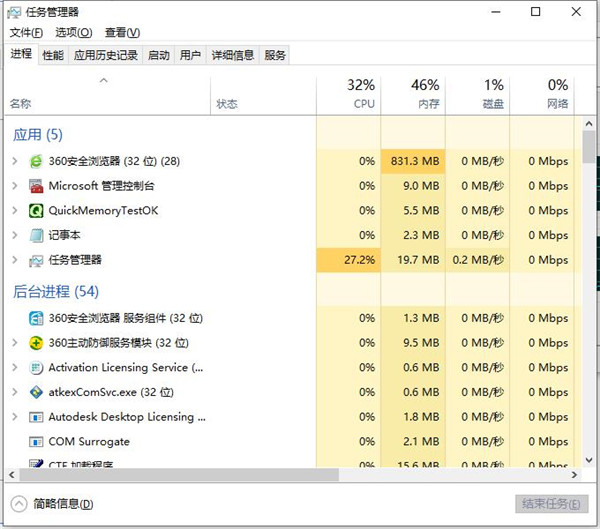Screen dimensions: 600x529
Task: Expand the atkexComSvc.exe row
Action: click(15, 392)
